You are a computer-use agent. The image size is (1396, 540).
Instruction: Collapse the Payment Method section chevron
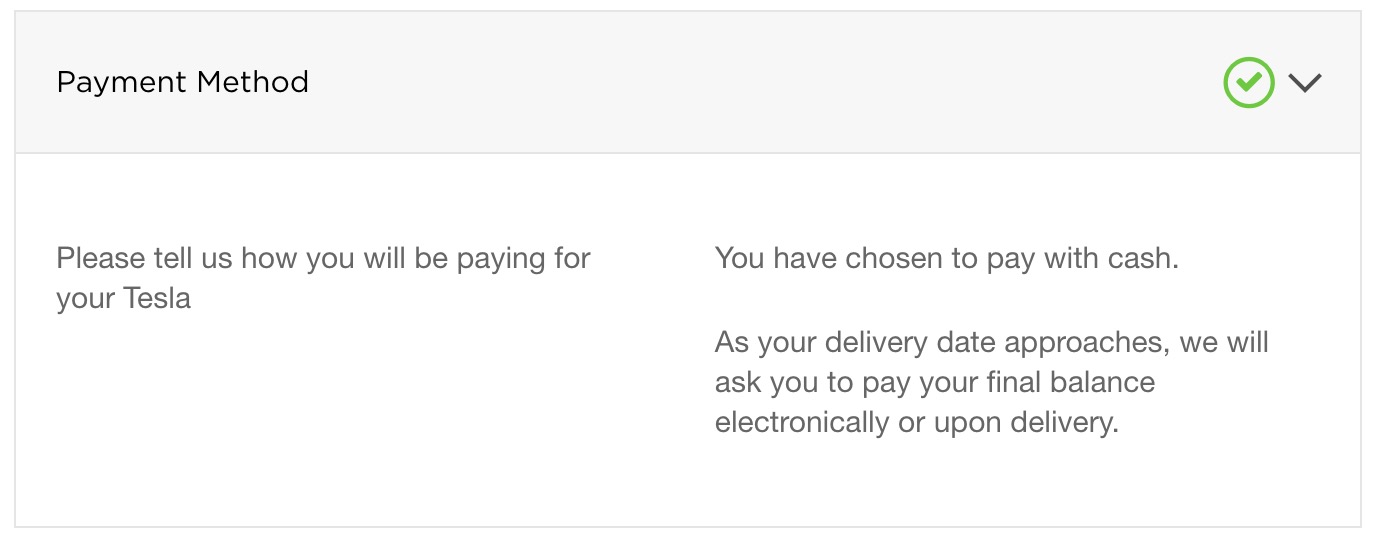click(1305, 83)
